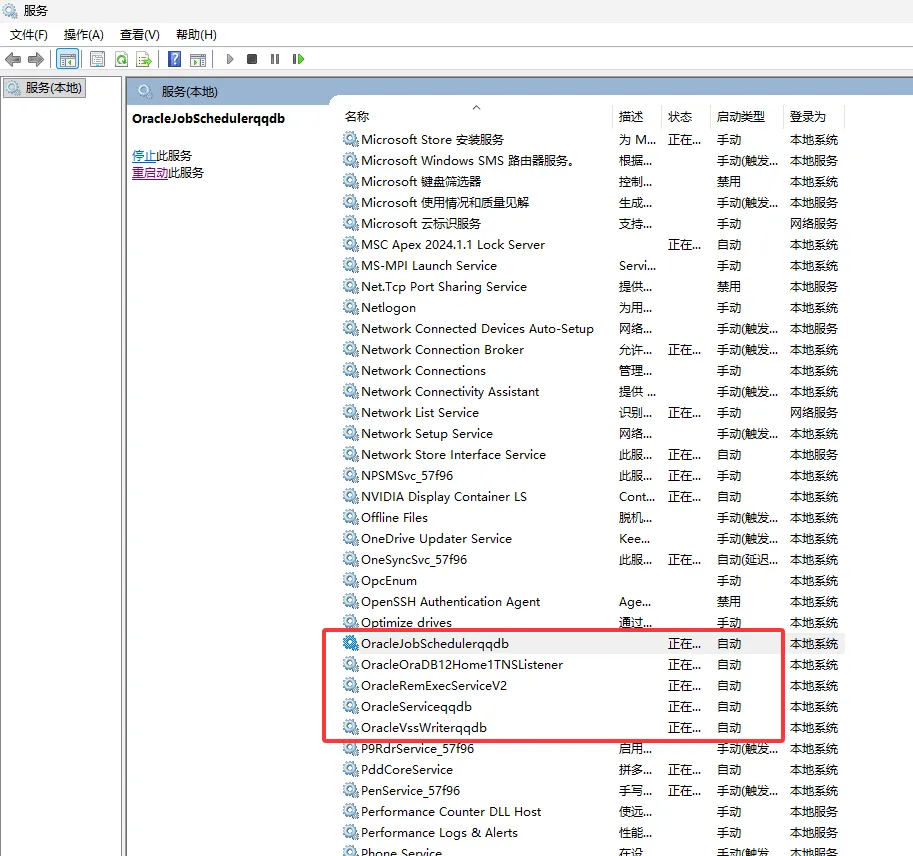Viewport: 913px width, 856px height.
Task: Open the Help question-mark icon
Action: pyautogui.click(x=174, y=59)
